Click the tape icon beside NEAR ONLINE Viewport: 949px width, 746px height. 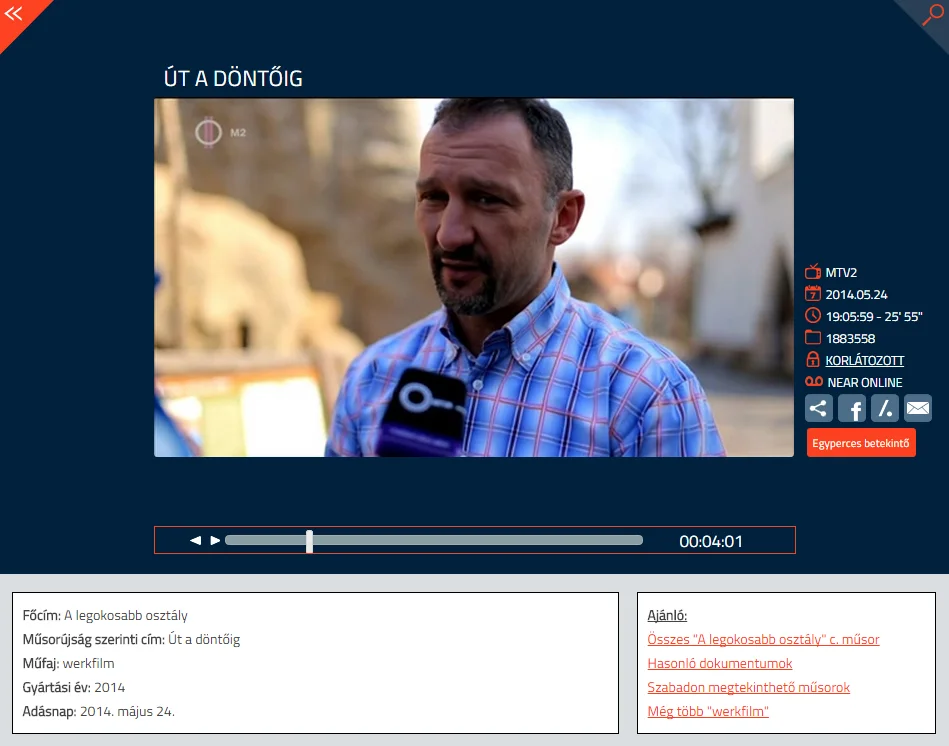point(813,382)
